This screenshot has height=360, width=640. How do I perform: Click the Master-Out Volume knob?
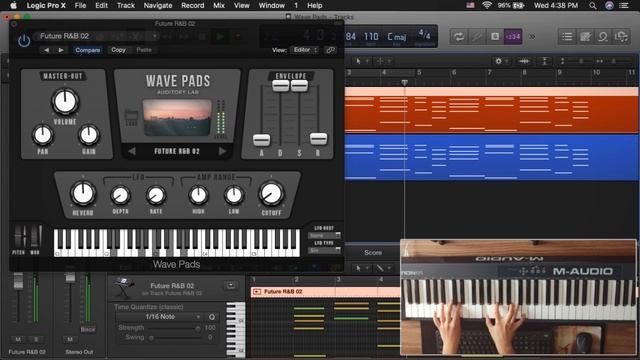point(65,102)
